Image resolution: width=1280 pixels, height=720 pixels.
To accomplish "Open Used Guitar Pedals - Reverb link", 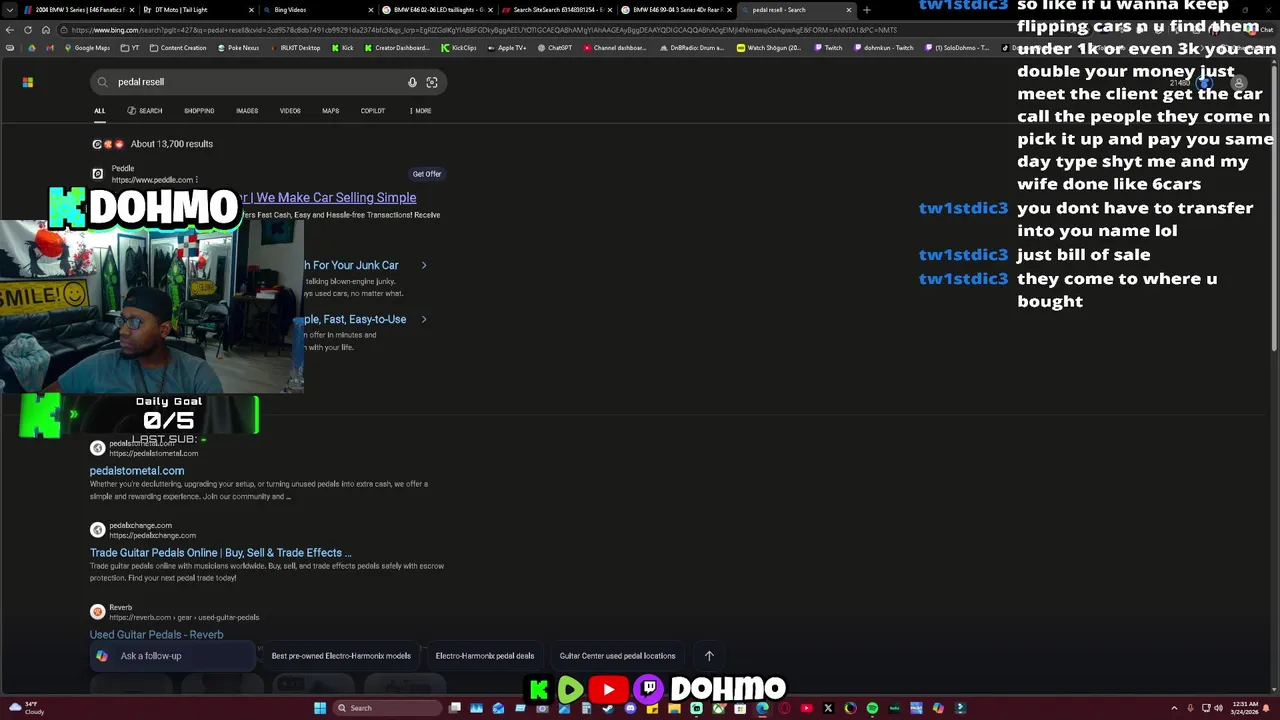I will click(x=157, y=635).
